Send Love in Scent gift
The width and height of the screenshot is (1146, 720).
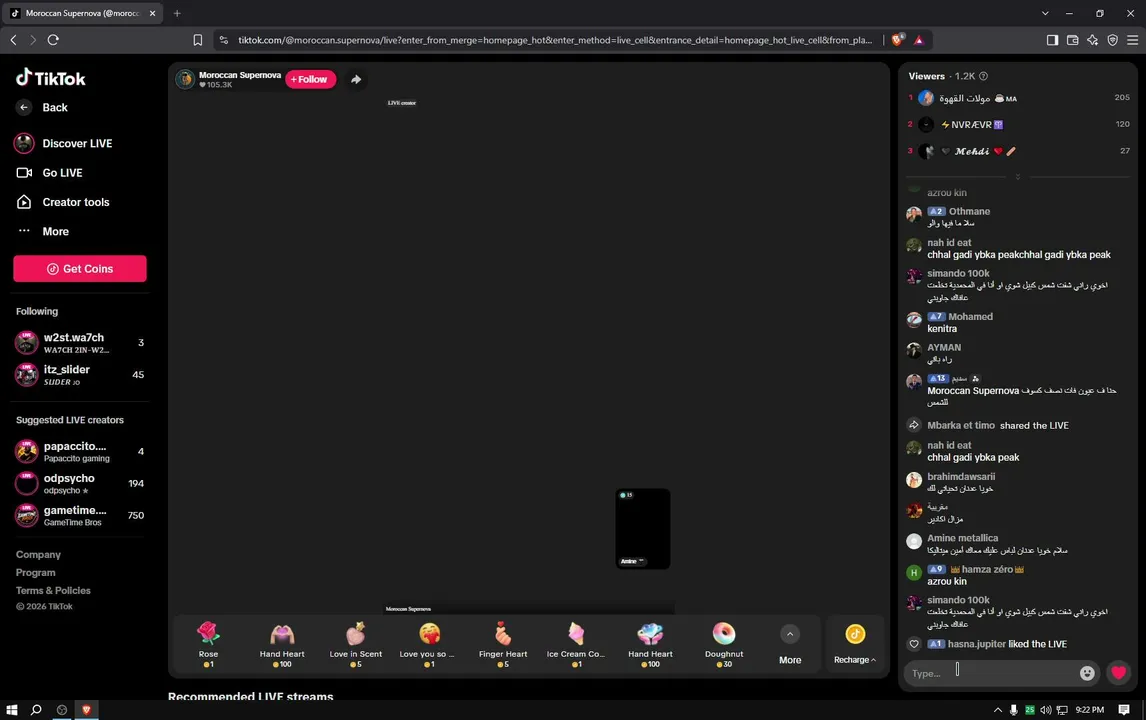[x=355, y=643]
